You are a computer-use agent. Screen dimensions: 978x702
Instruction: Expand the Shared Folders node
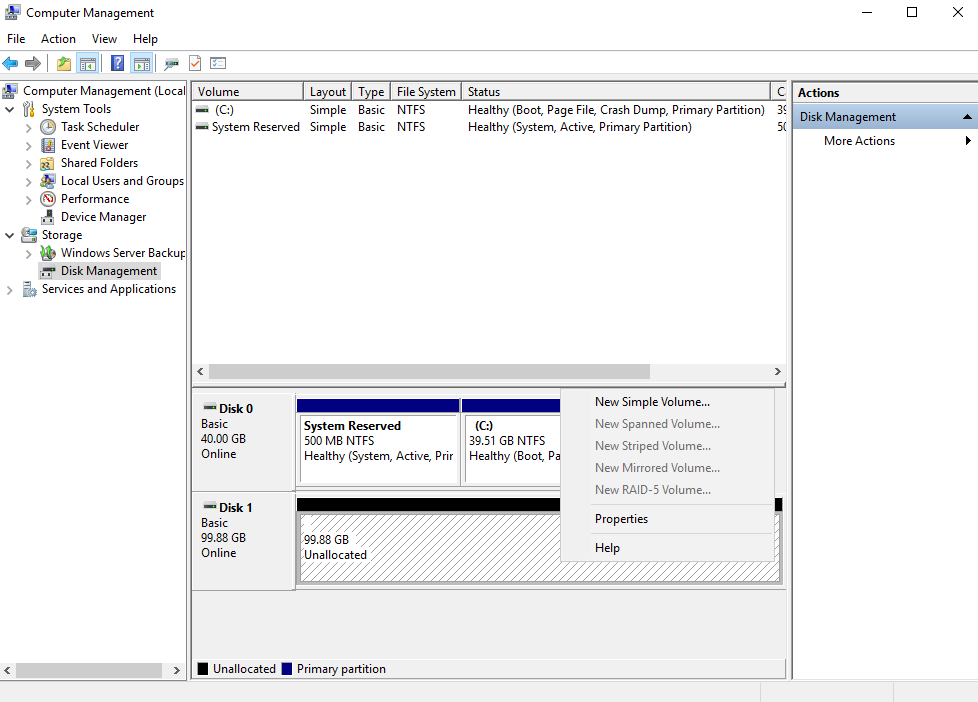(28, 163)
